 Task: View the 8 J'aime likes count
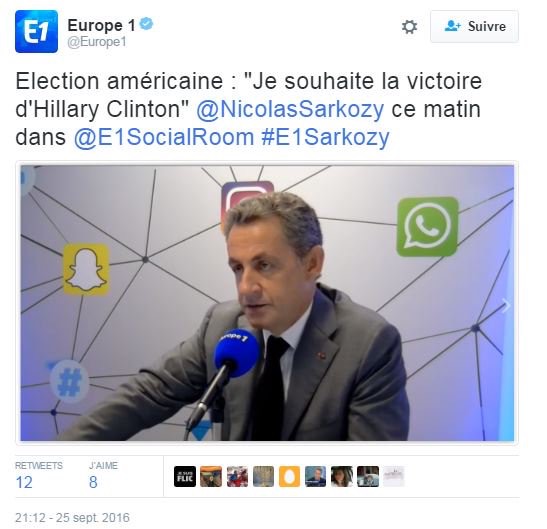click(x=93, y=482)
